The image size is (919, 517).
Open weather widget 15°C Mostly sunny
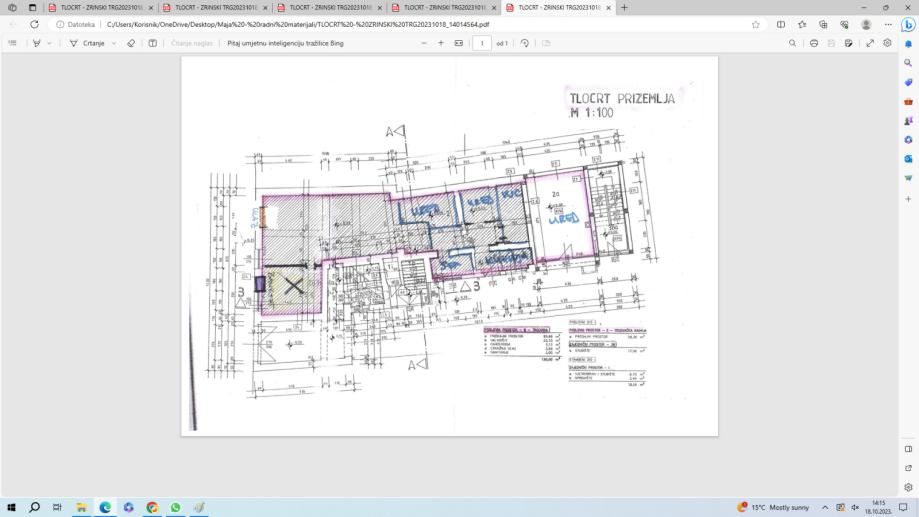[774, 507]
